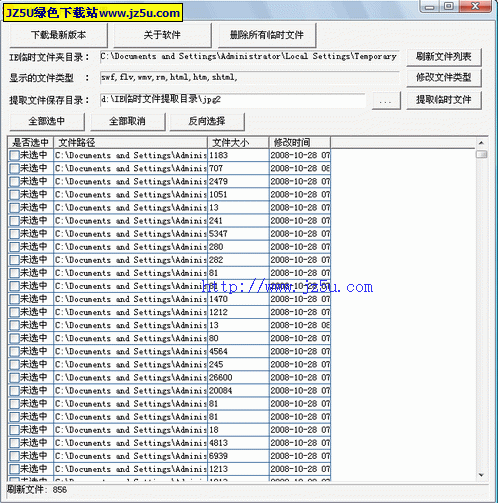Click the modified date in the 4564 row
Image resolution: width=498 pixels, height=503 pixels.
[300, 351]
